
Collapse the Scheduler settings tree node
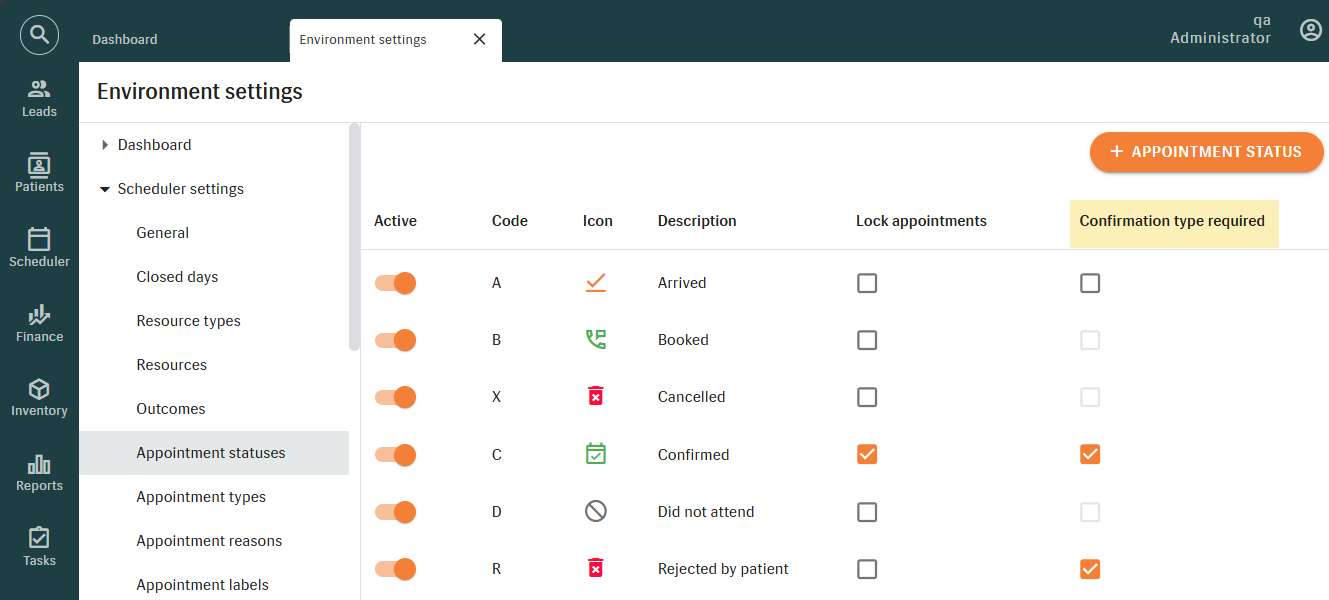tap(105, 189)
